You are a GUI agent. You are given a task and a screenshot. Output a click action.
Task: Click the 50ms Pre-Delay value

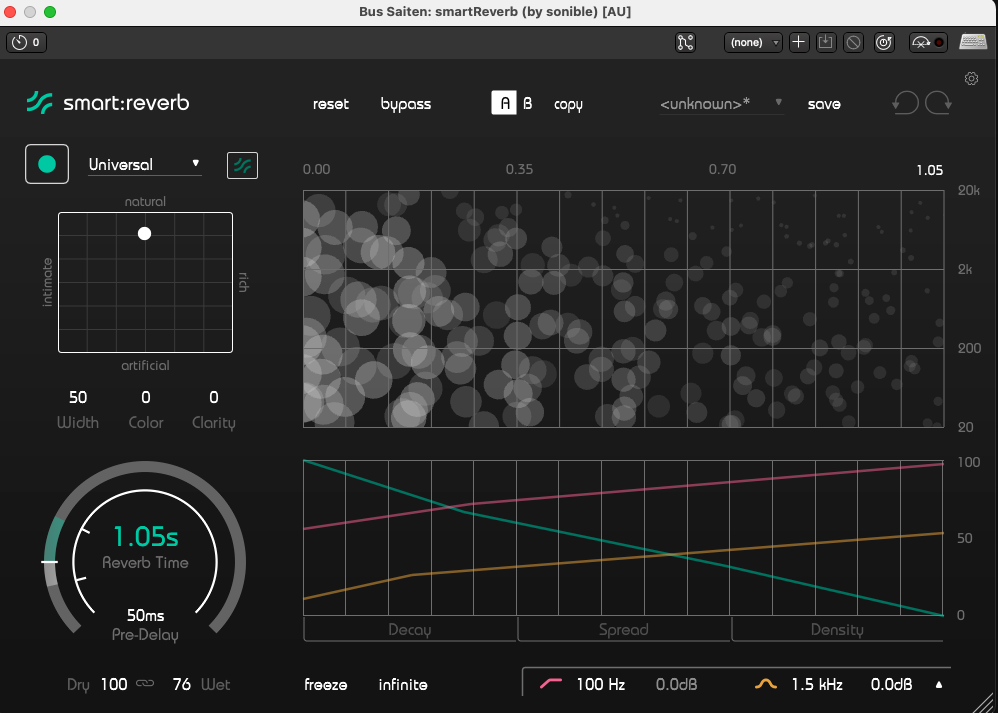click(x=146, y=615)
